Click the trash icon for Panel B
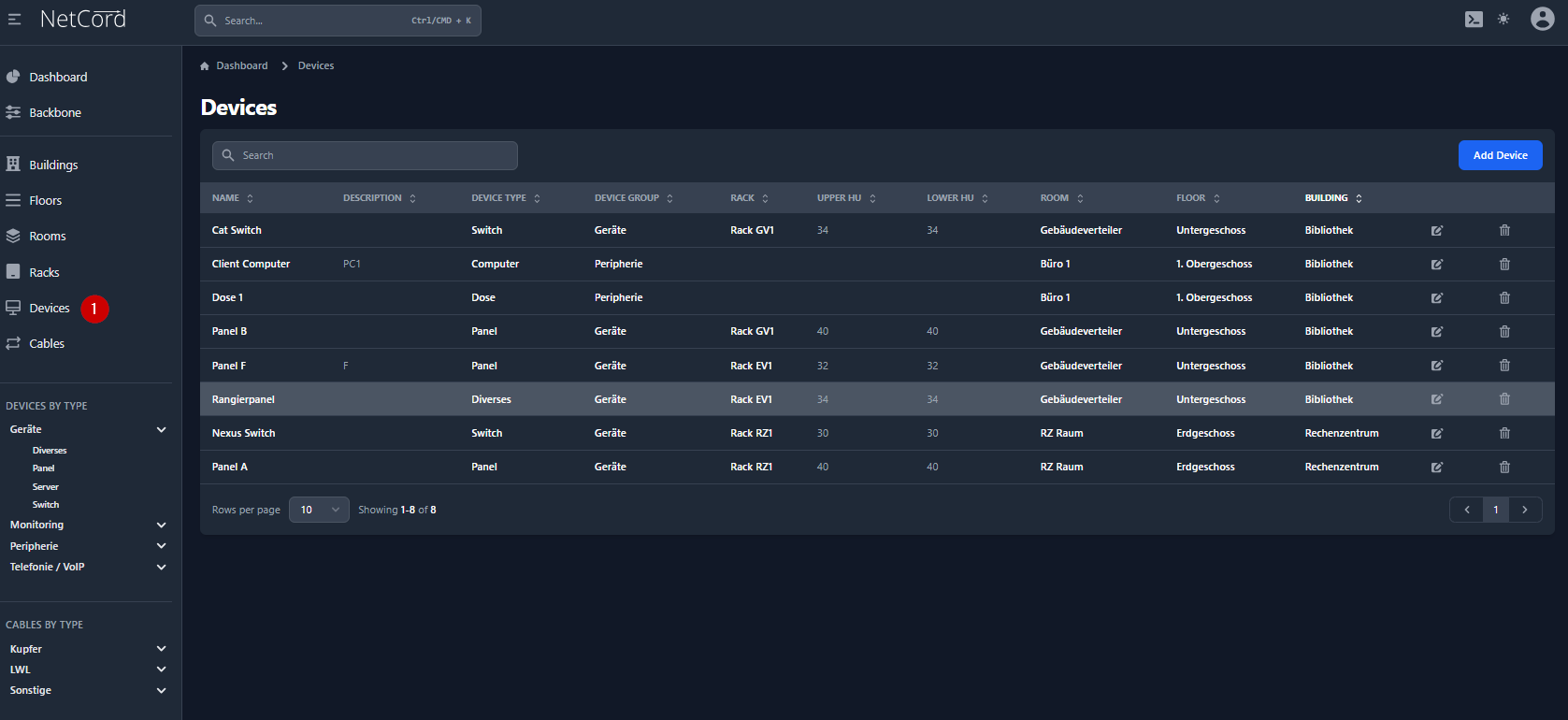Image resolution: width=1568 pixels, height=720 pixels. pos(1504,332)
